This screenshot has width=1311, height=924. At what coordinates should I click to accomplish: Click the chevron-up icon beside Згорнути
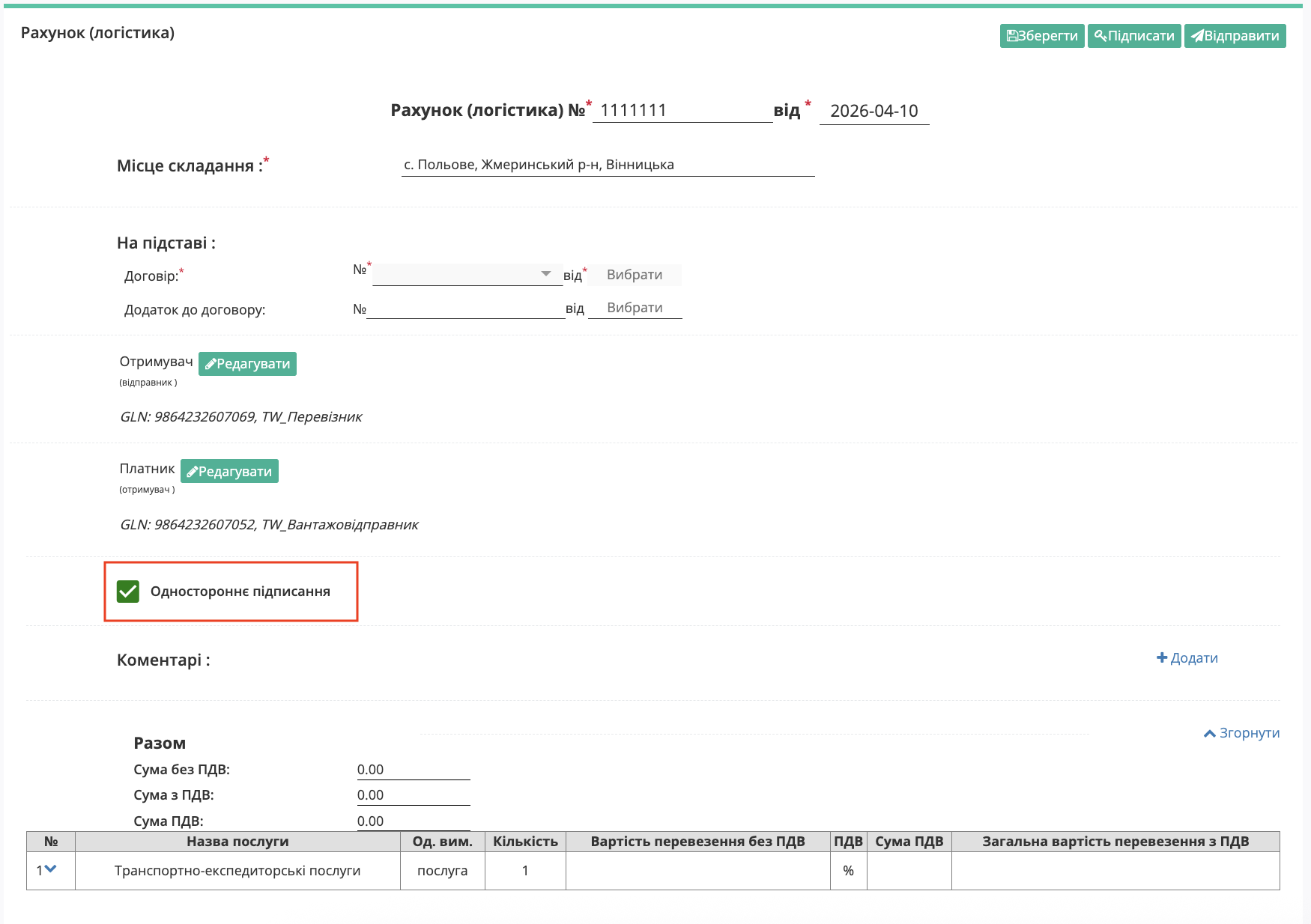[x=1209, y=734]
